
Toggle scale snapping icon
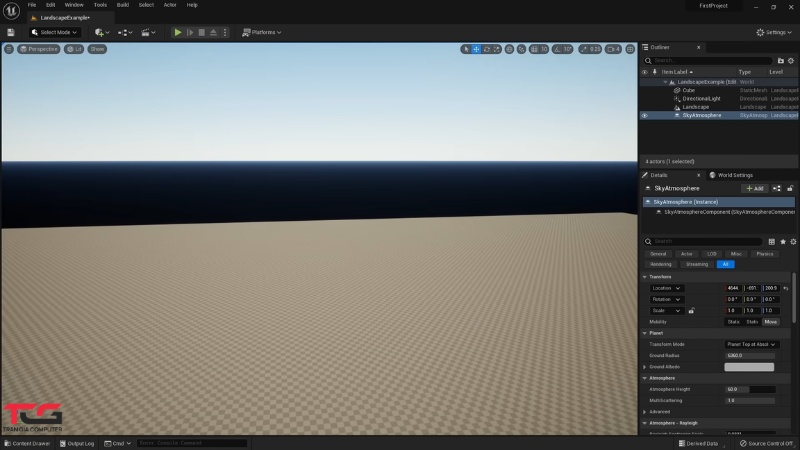584,49
